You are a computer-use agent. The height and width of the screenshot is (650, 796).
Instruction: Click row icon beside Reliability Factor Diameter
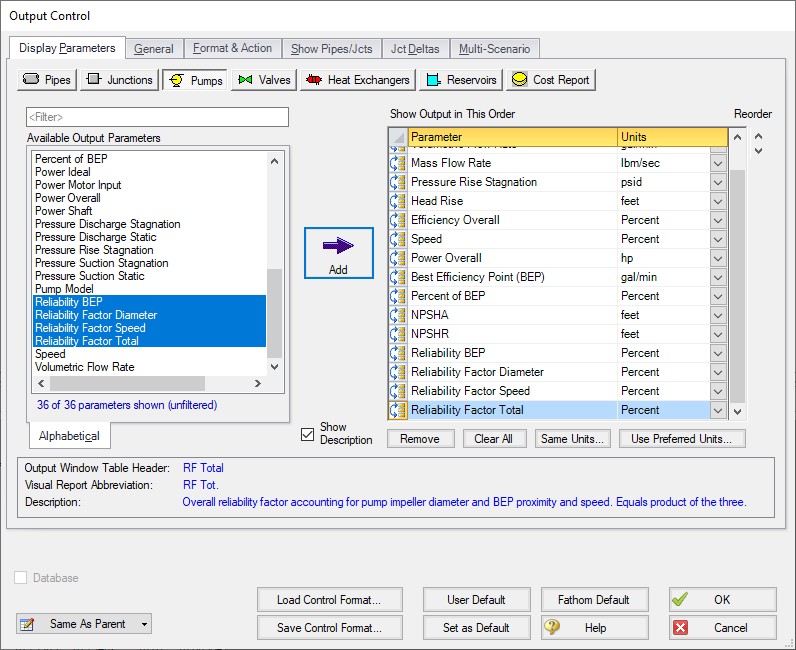[398, 372]
